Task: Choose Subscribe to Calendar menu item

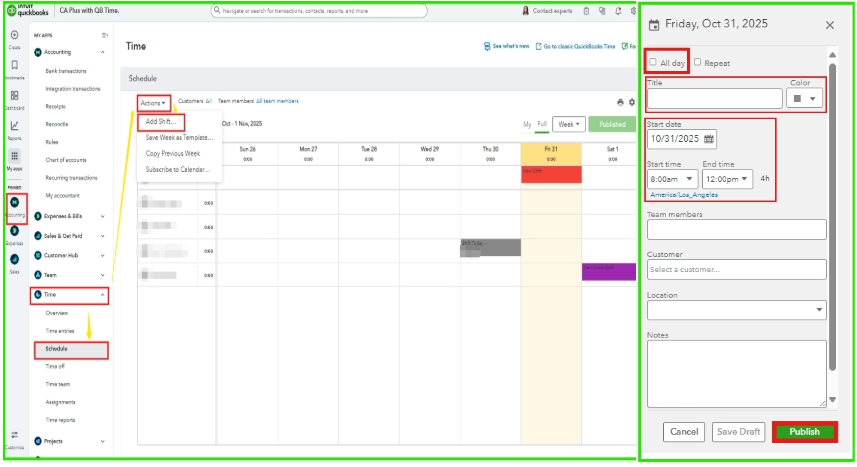Action: [x=178, y=170]
